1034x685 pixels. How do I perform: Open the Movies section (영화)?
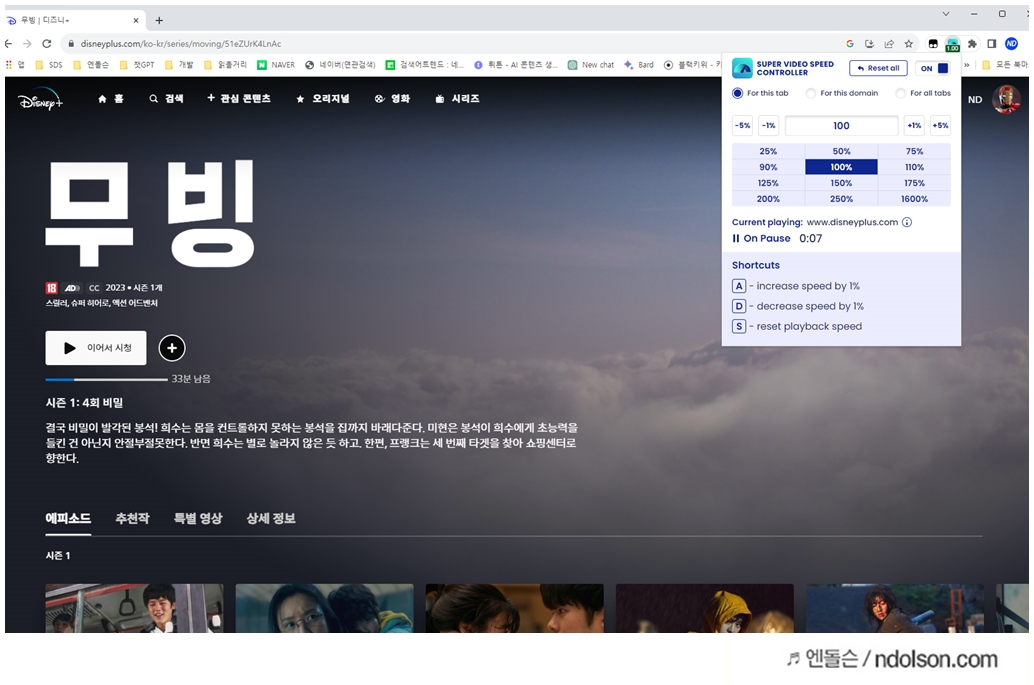(x=392, y=98)
